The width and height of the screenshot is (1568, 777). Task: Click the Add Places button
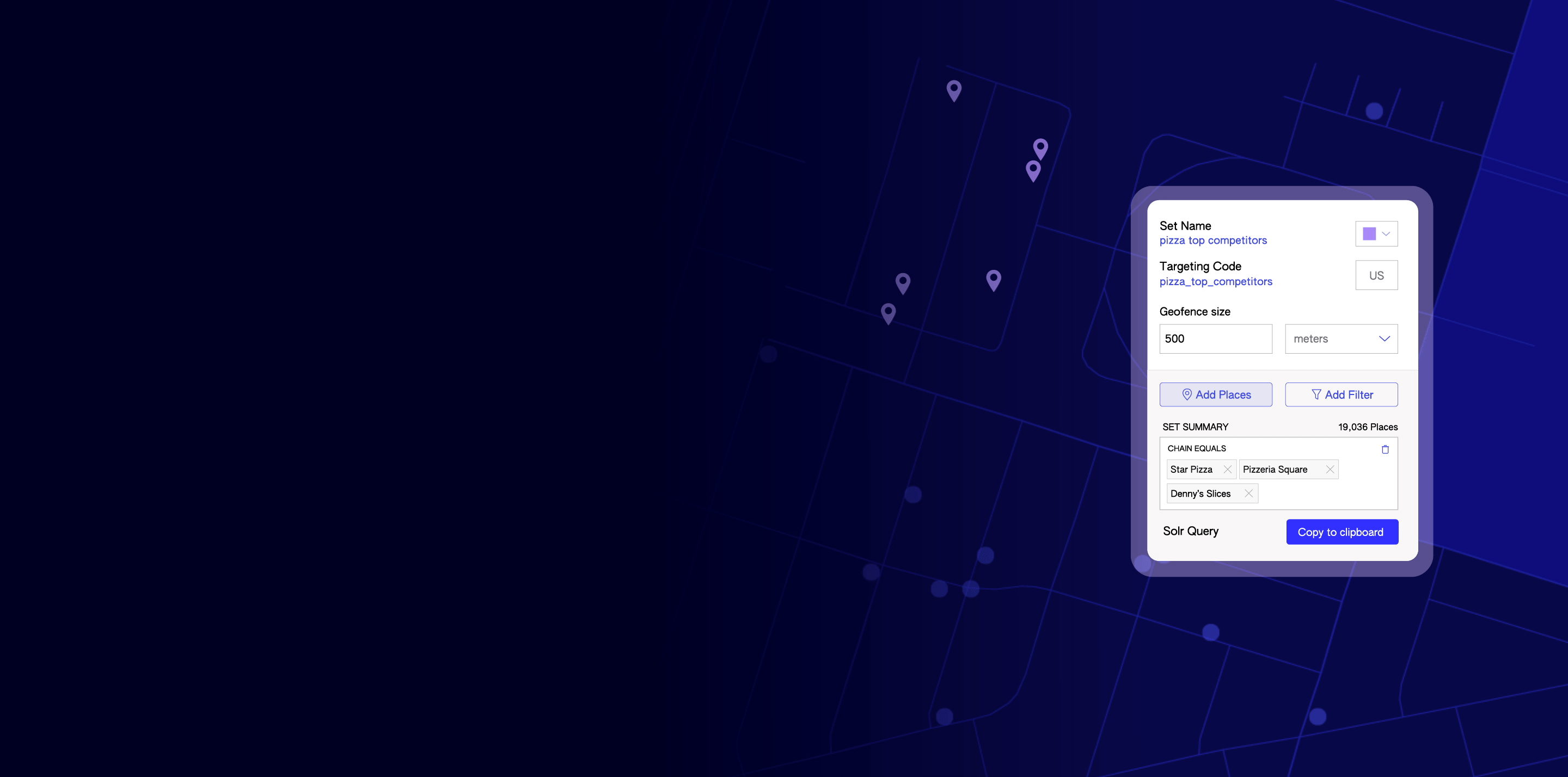pos(1215,394)
